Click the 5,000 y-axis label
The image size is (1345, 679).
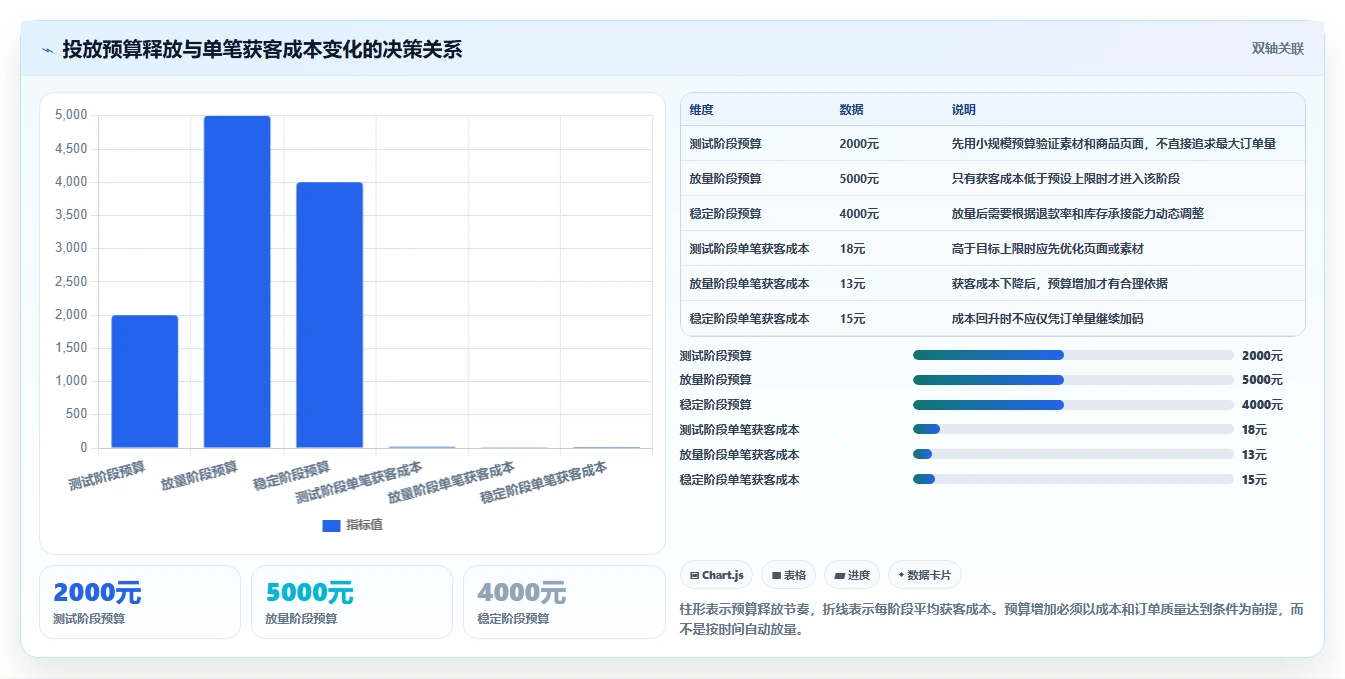(70, 115)
